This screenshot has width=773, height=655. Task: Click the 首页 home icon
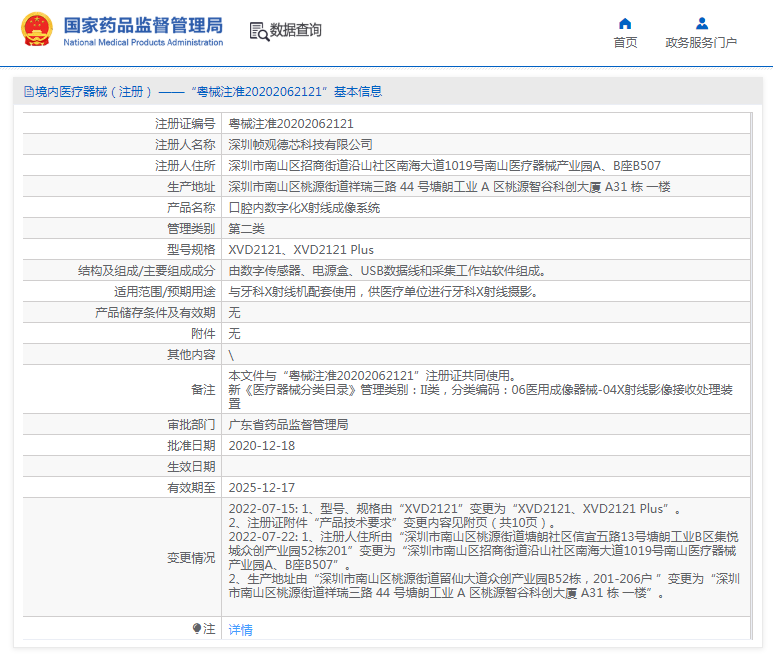coord(625,23)
